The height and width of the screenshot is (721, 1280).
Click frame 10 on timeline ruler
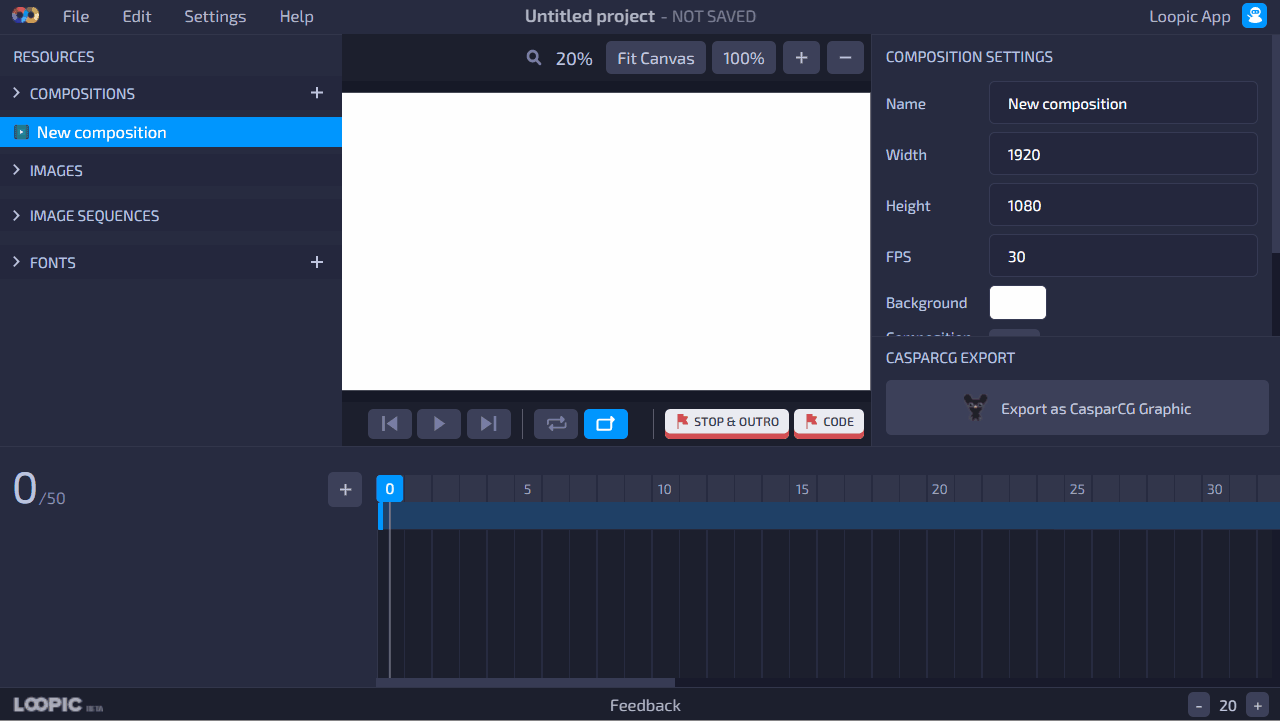point(664,489)
